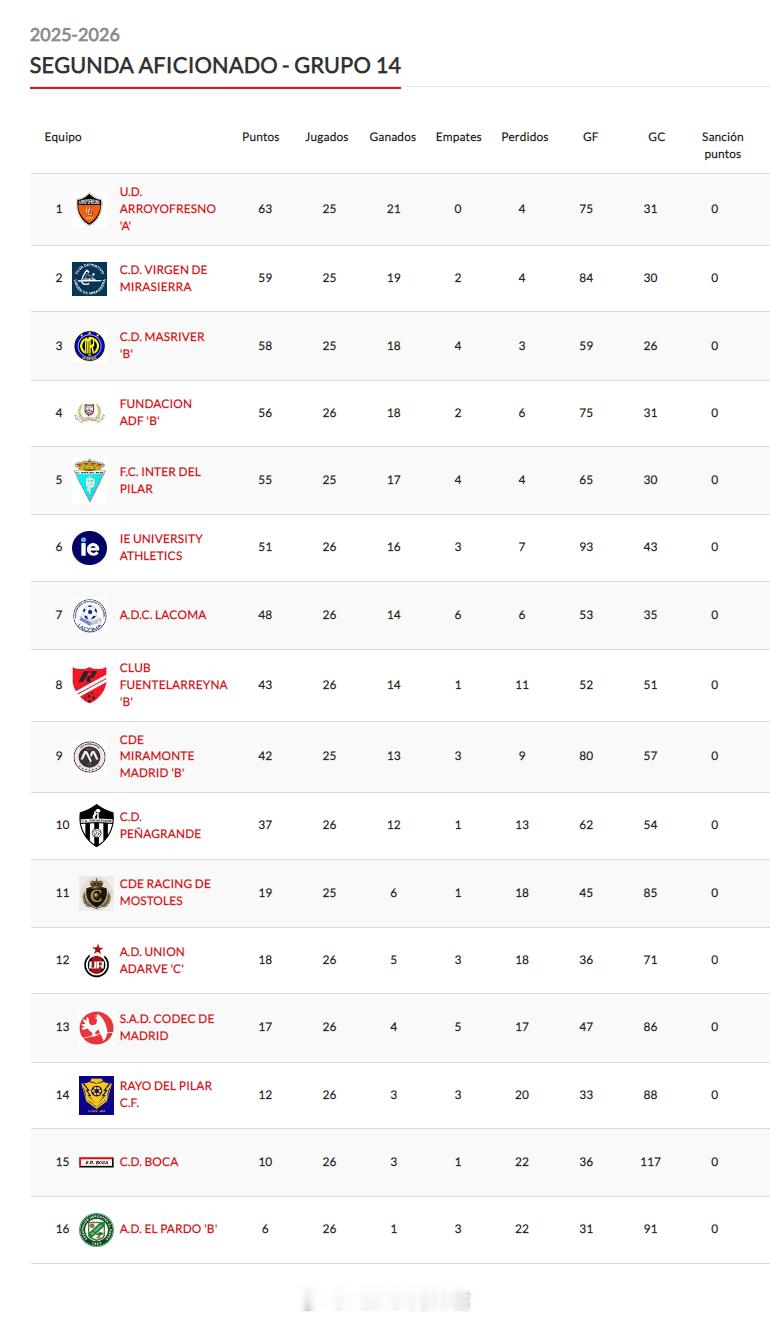Image resolution: width=770 pixels, height=1319 pixels.
Task: Click the Puntos column header
Action: (261, 137)
